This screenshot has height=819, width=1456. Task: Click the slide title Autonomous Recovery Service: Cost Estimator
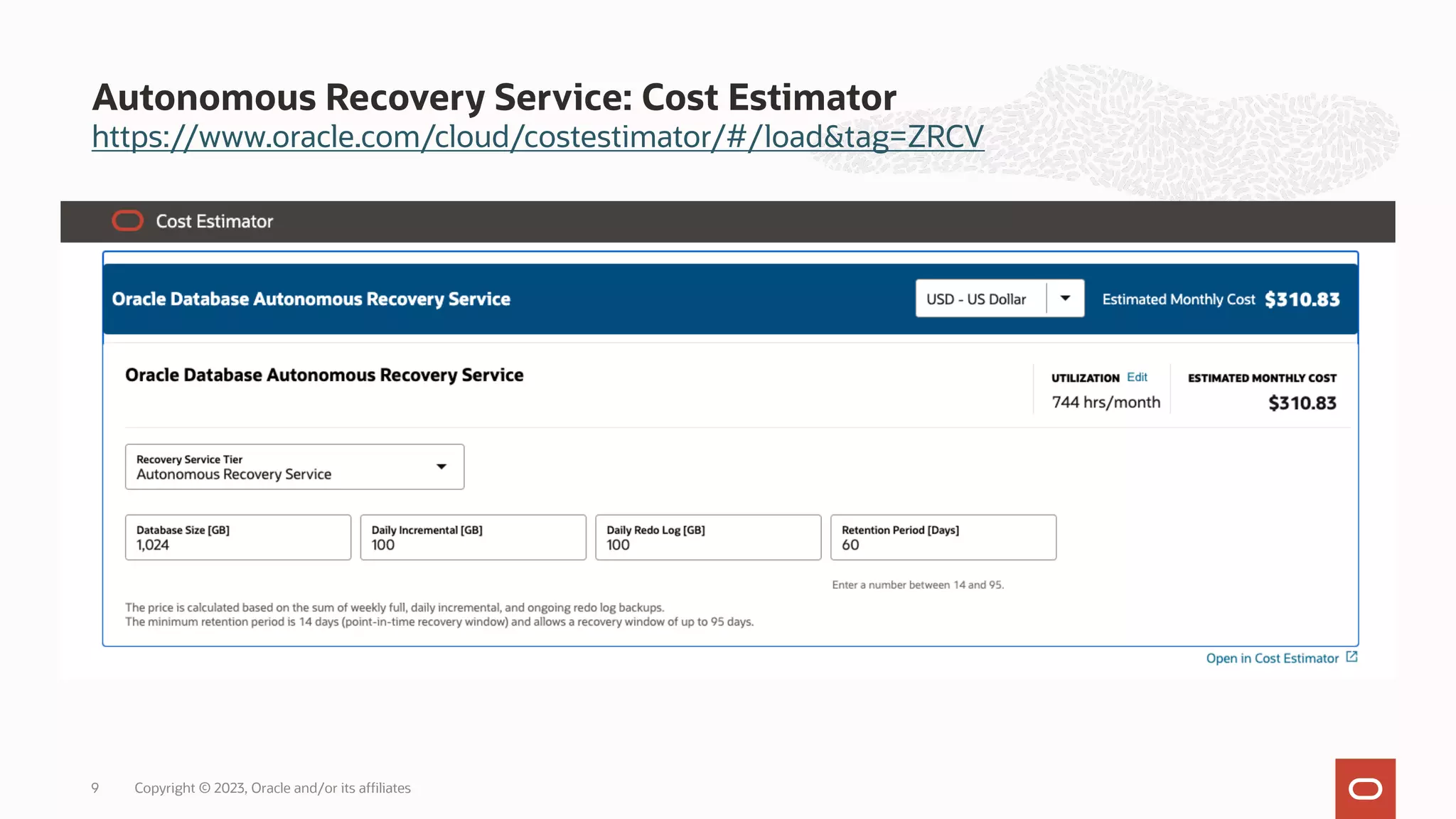tap(494, 97)
